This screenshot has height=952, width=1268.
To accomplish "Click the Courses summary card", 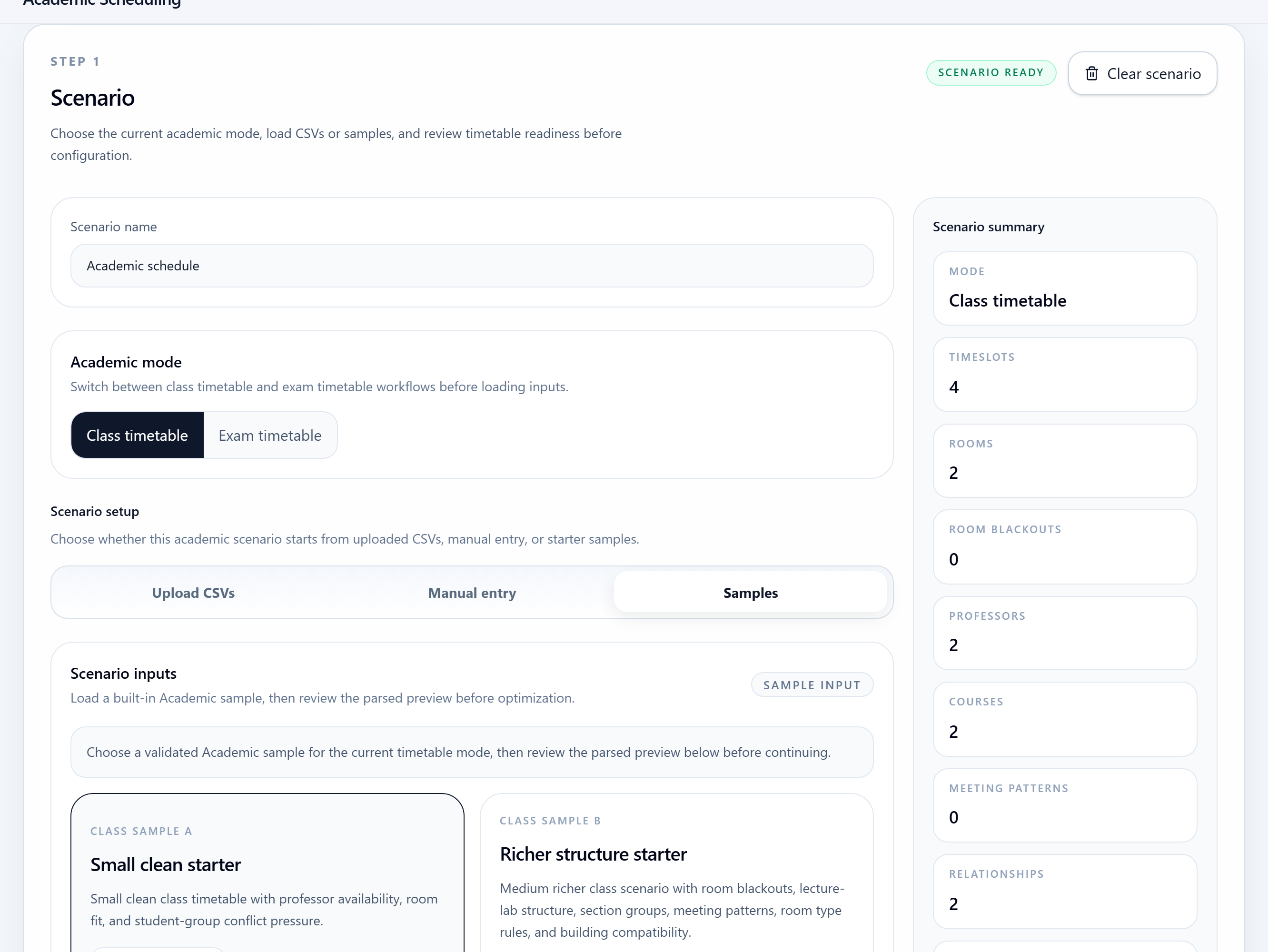I will click(1064, 719).
